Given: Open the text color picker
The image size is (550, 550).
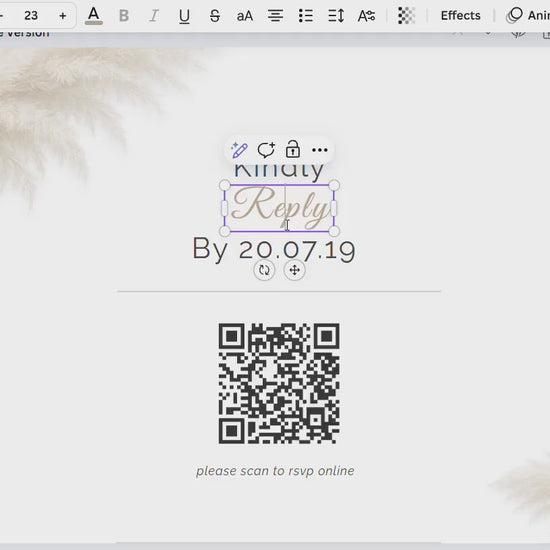Looking at the screenshot, I should [94, 16].
